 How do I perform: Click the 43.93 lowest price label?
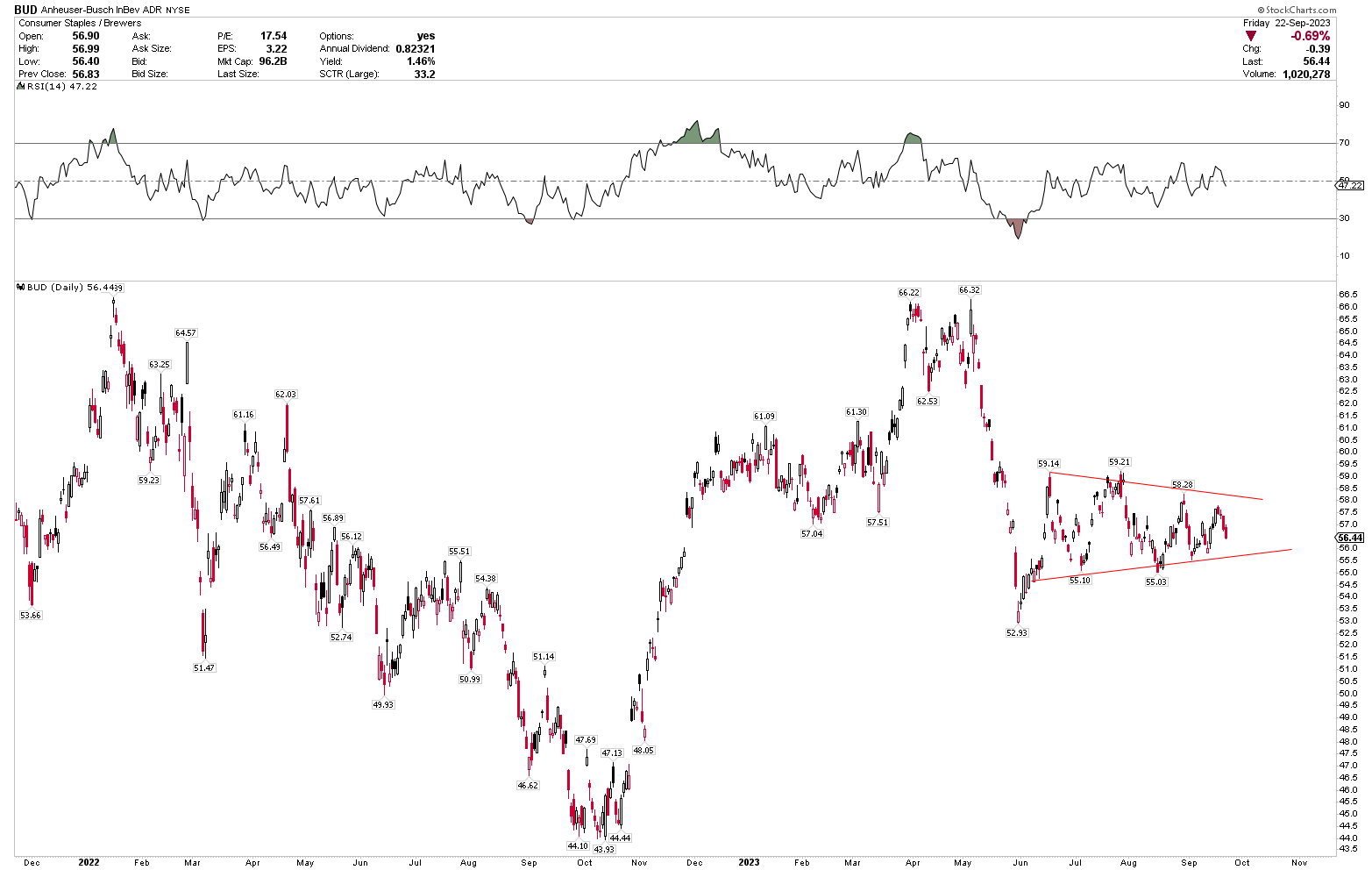[x=604, y=849]
